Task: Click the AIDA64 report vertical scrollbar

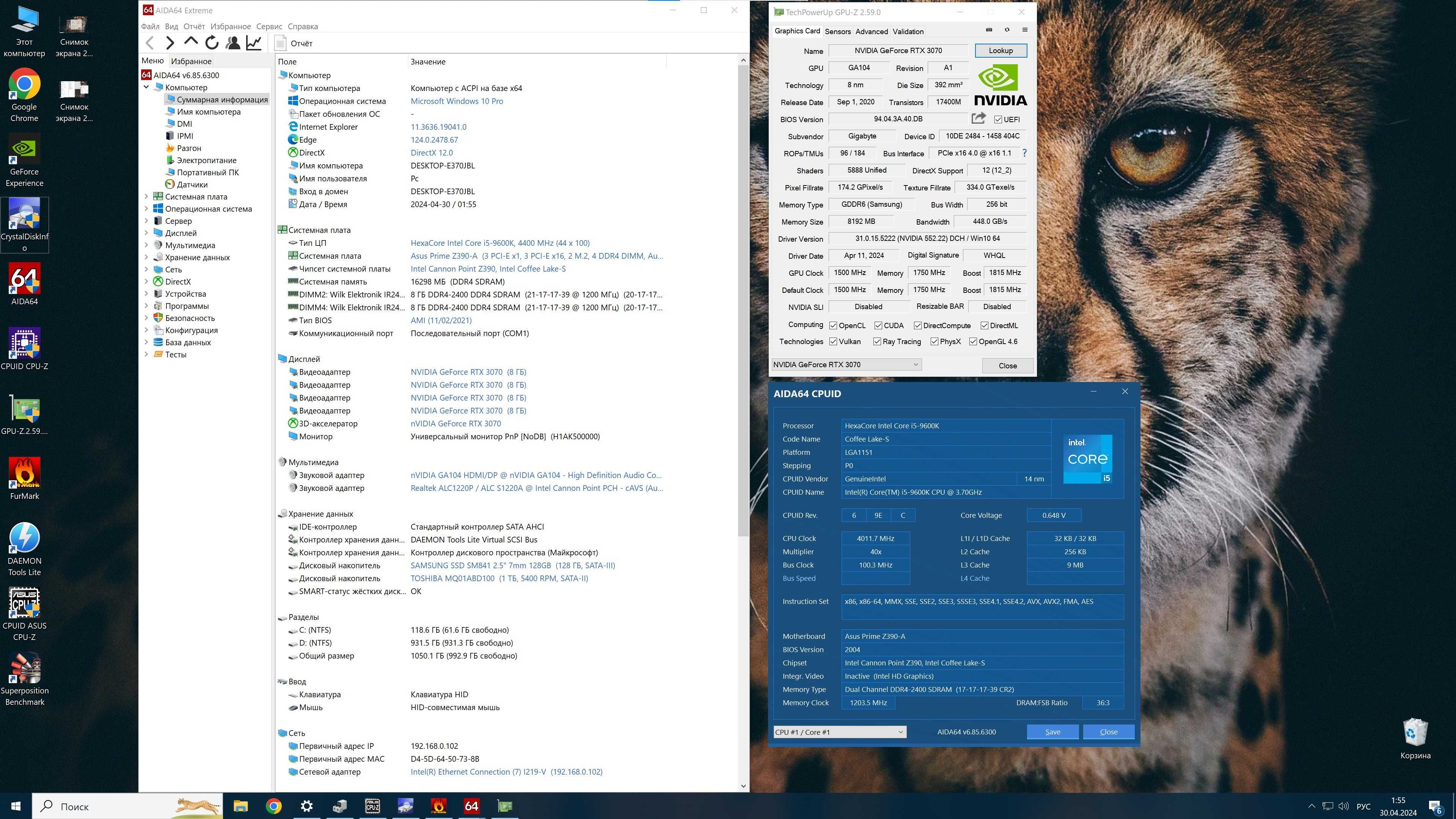Action: 743,300
